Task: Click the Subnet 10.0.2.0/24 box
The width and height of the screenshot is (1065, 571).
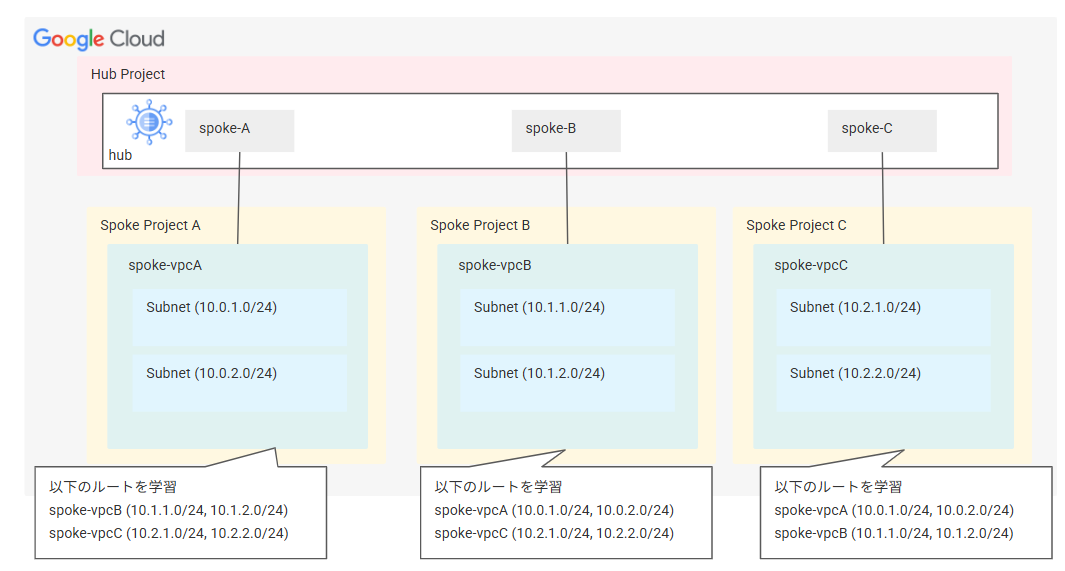Action: tap(240, 383)
